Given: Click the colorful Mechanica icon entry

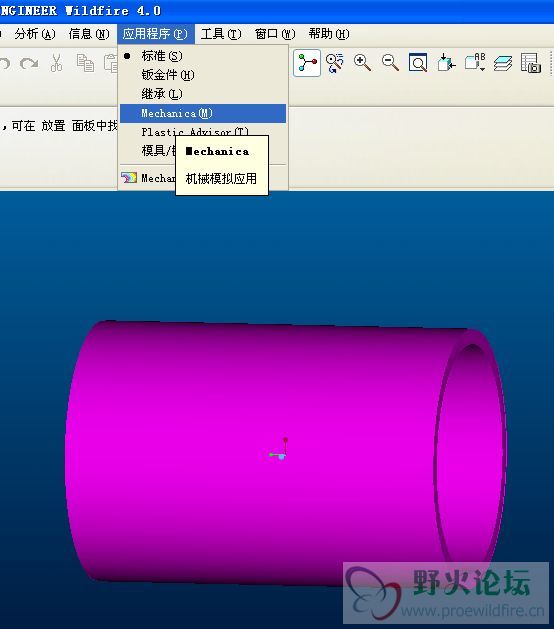Looking at the screenshot, I should click(148, 178).
